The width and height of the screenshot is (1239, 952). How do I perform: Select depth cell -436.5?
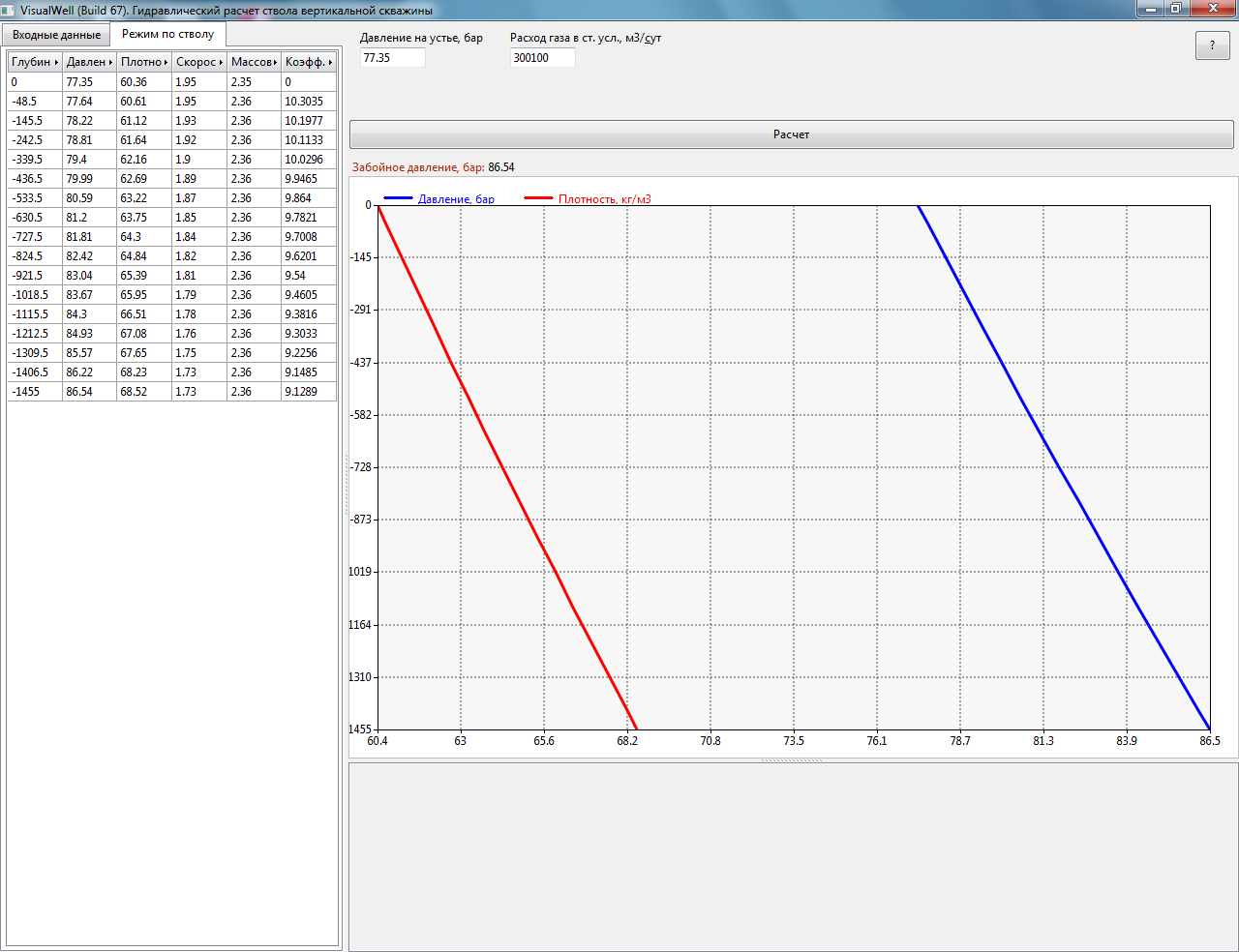(x=35, y=179)
